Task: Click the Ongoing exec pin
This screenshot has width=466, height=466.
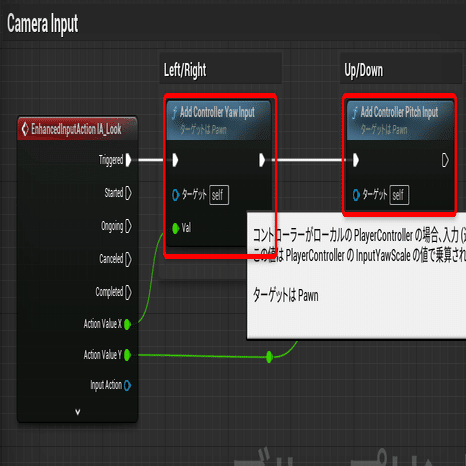Action: pos(128,226)
